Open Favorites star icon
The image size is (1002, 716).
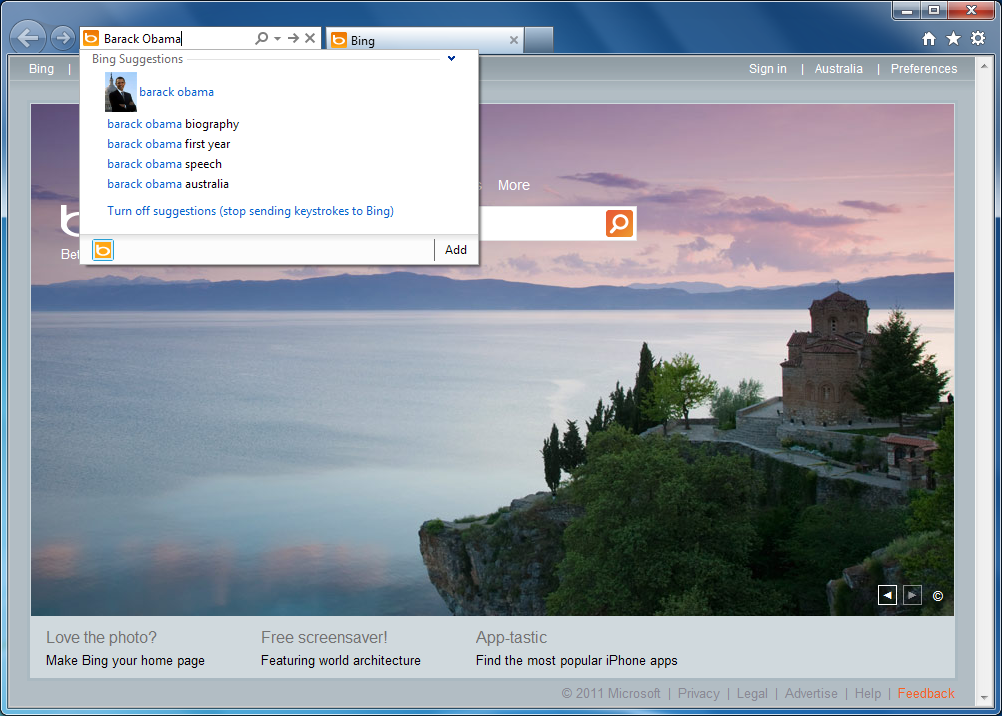tap(953, 39)
